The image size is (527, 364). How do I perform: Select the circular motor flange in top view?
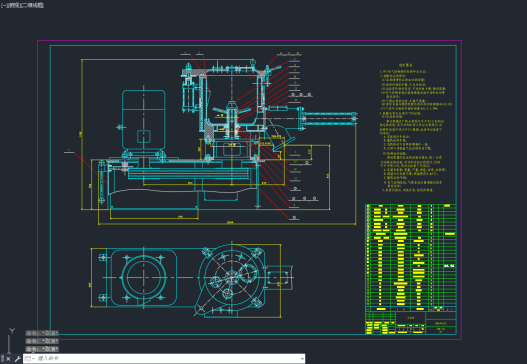coord(144,278)
